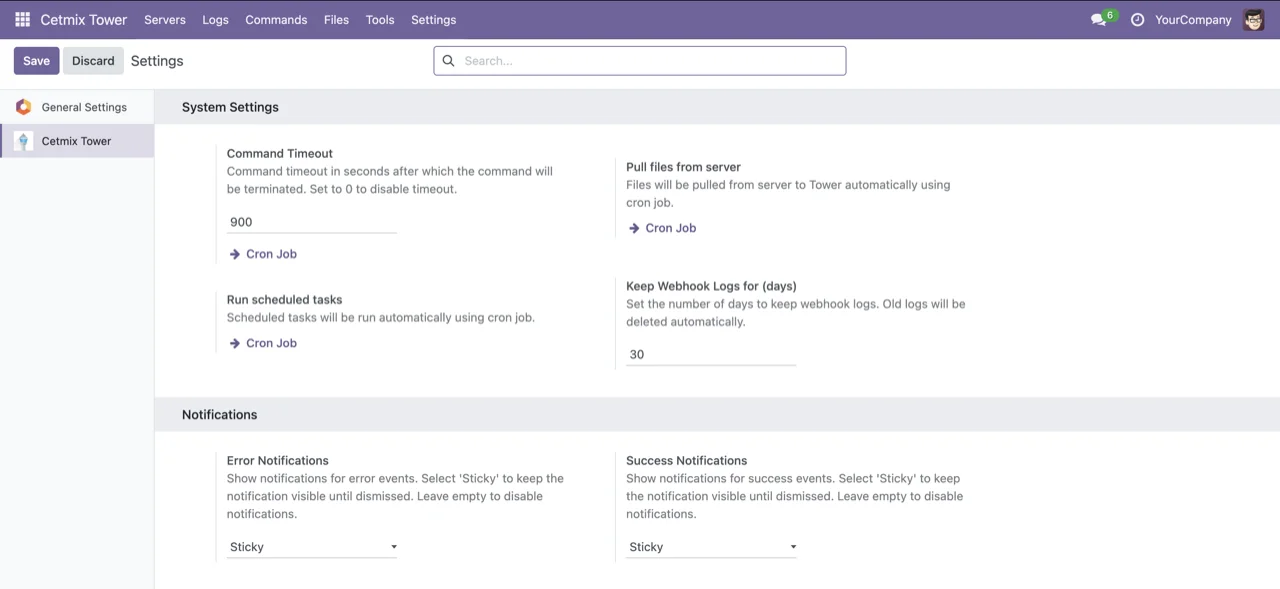Open the chat messages icon with badge
The width and height of the screenshot is (1280, 589).
tap(1100, 19)
